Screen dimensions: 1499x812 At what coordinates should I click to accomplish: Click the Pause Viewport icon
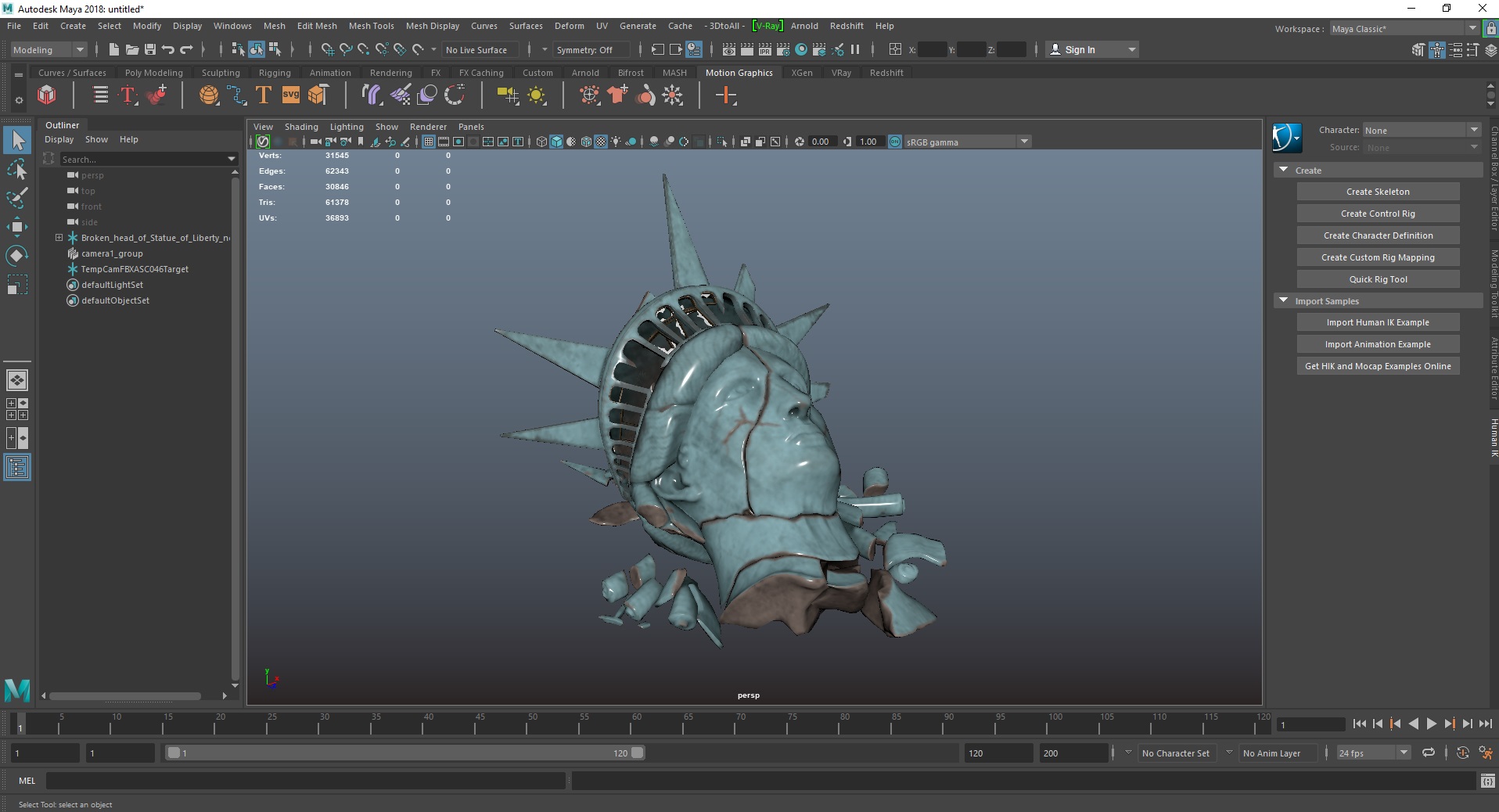pos(855,49)
